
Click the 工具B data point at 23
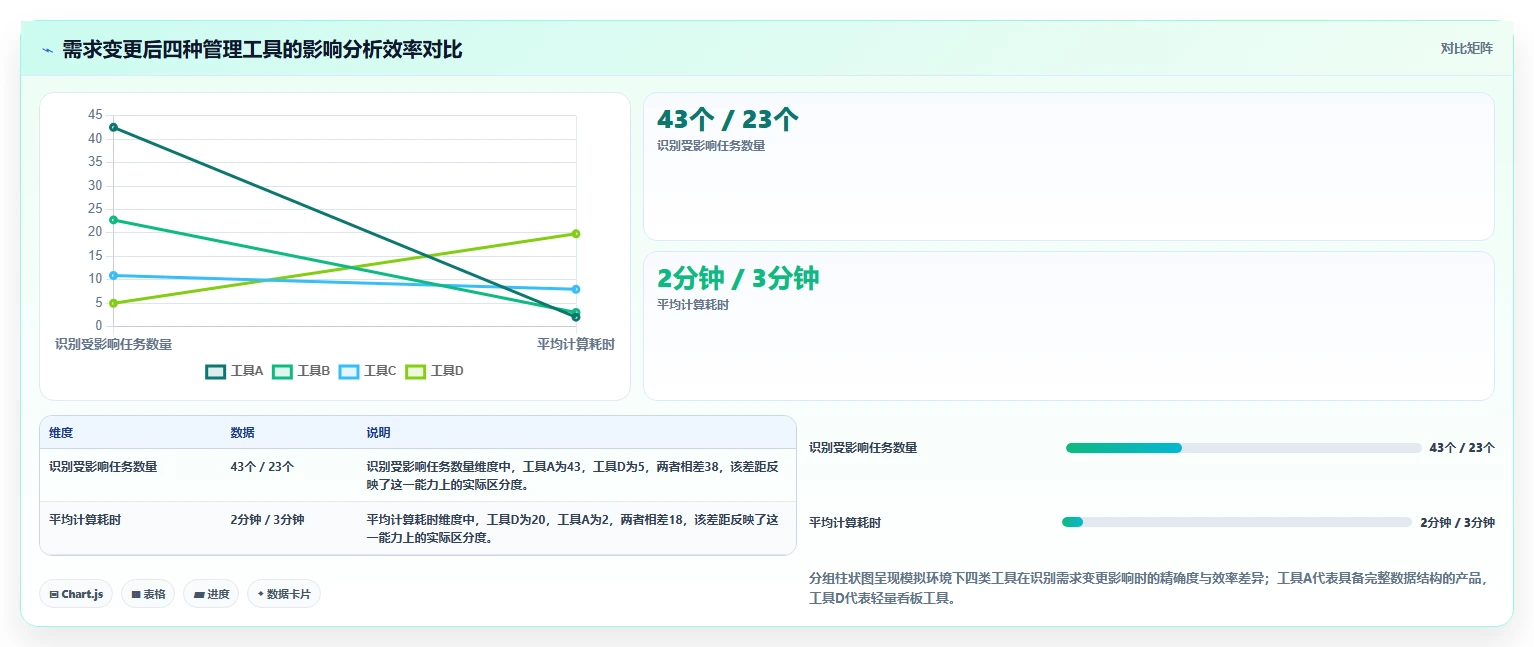(x=114, y=220)
